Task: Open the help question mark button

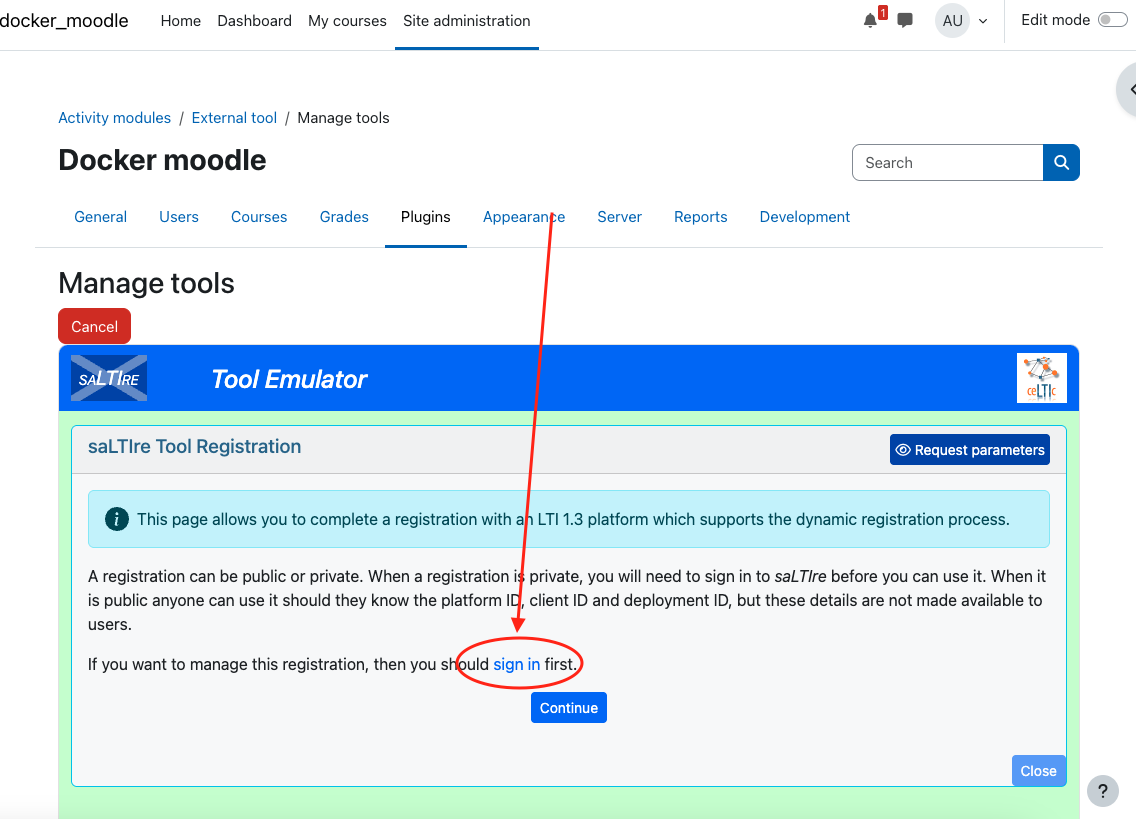Action: pyautogui.click(x=1103, y=791)
